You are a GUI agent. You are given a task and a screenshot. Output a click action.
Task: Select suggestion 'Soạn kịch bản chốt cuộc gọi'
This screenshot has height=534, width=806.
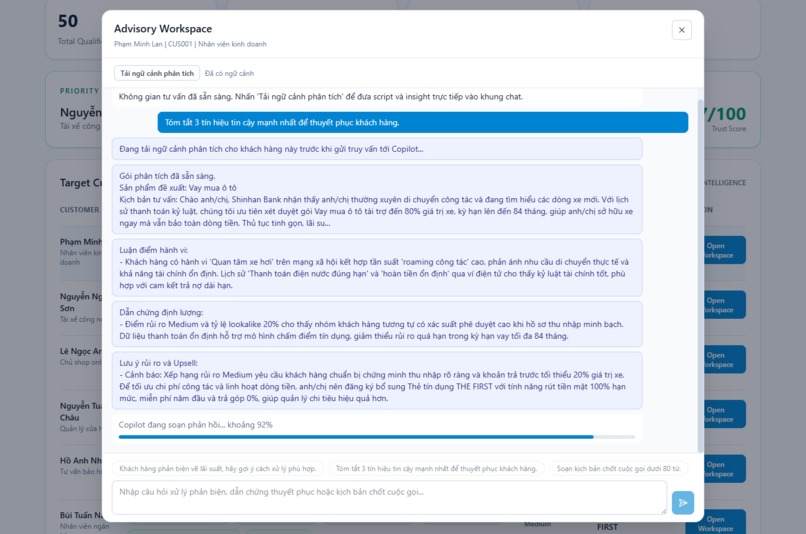618,468
